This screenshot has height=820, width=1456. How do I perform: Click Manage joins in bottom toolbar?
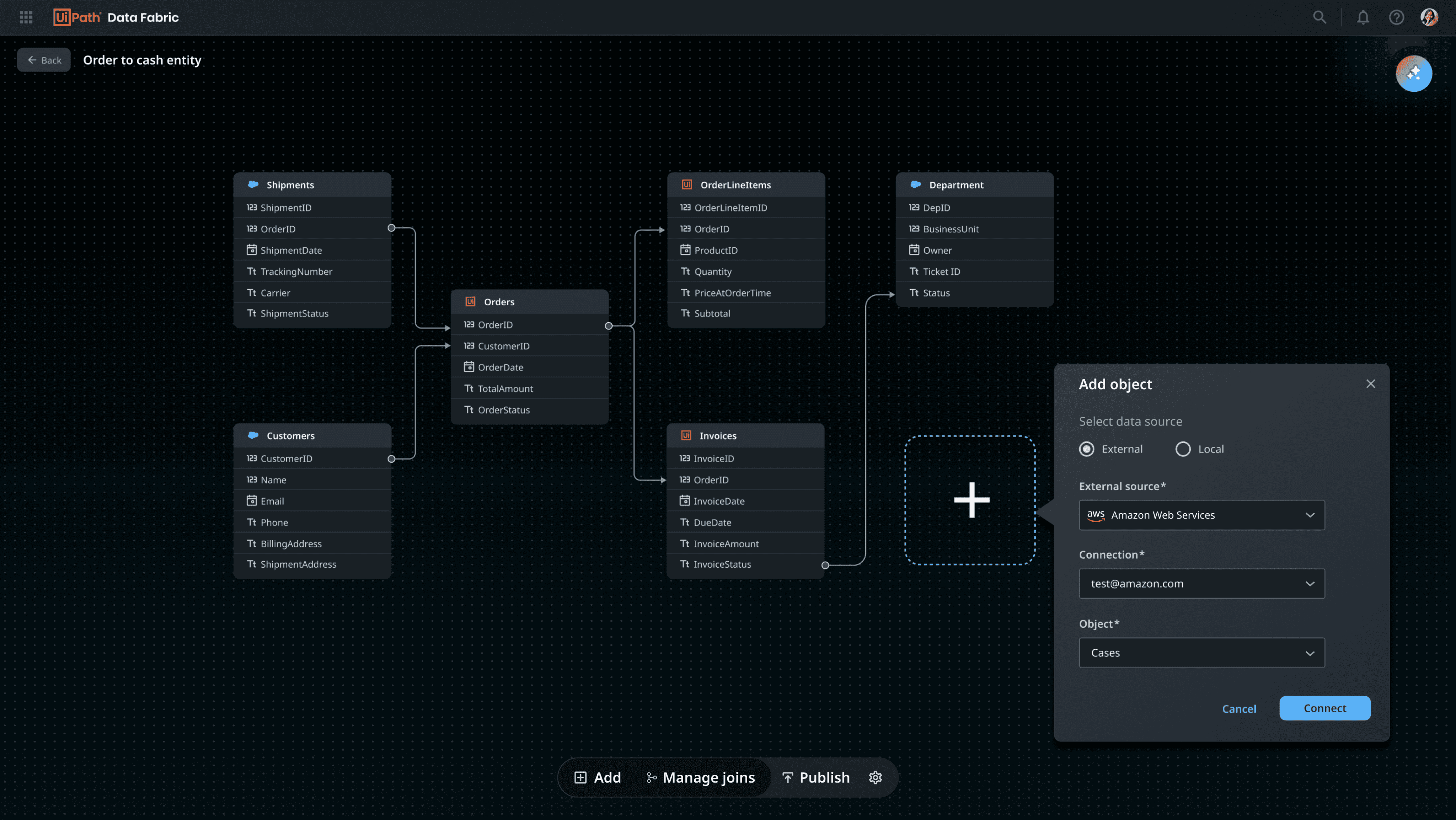[x=700, y=778]
